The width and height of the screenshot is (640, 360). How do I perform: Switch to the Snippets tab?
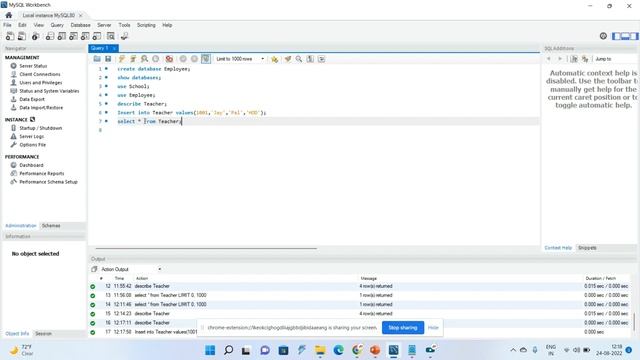(x=587, y=248)
